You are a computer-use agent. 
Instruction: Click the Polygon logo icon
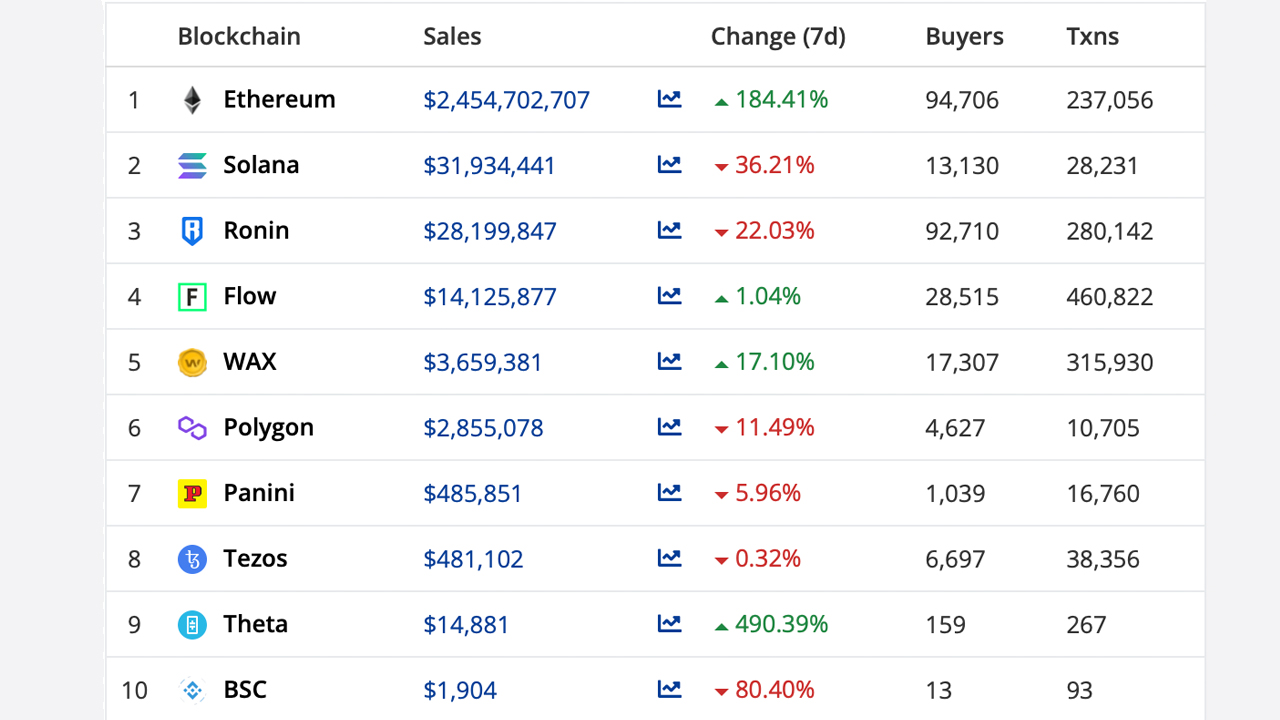192,427
